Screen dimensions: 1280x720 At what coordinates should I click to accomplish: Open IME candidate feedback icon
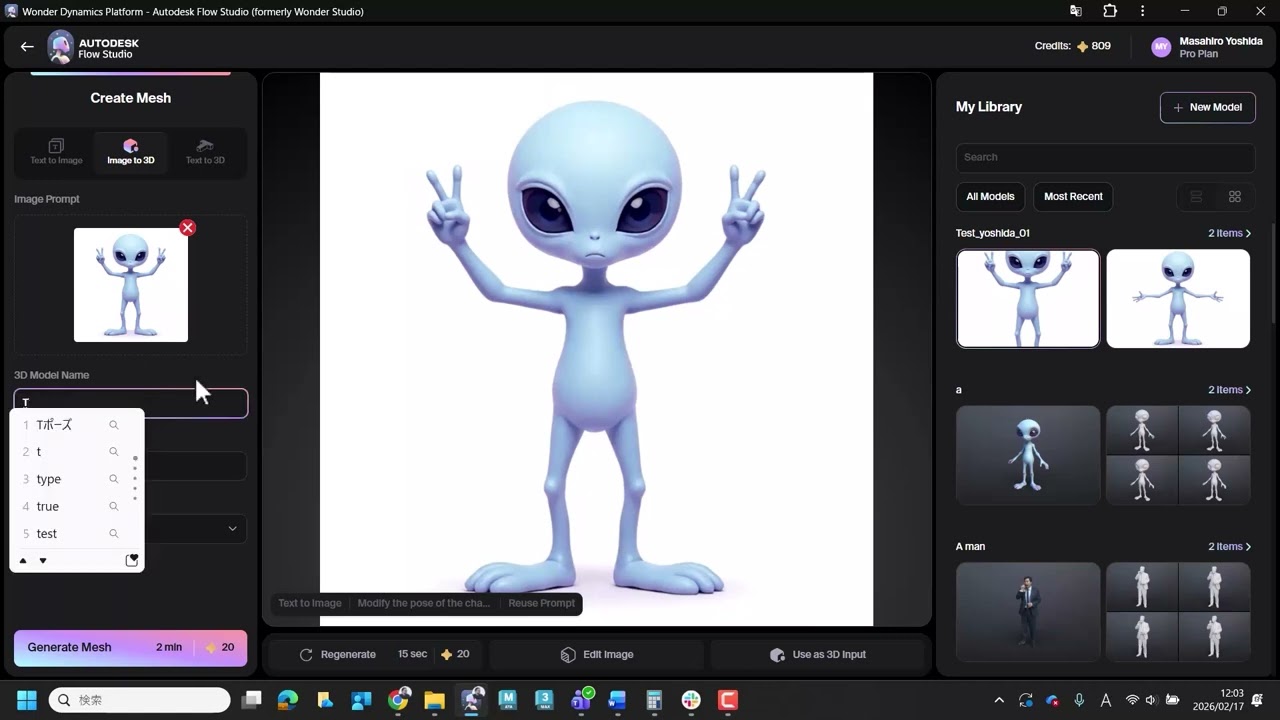[131, 560]
